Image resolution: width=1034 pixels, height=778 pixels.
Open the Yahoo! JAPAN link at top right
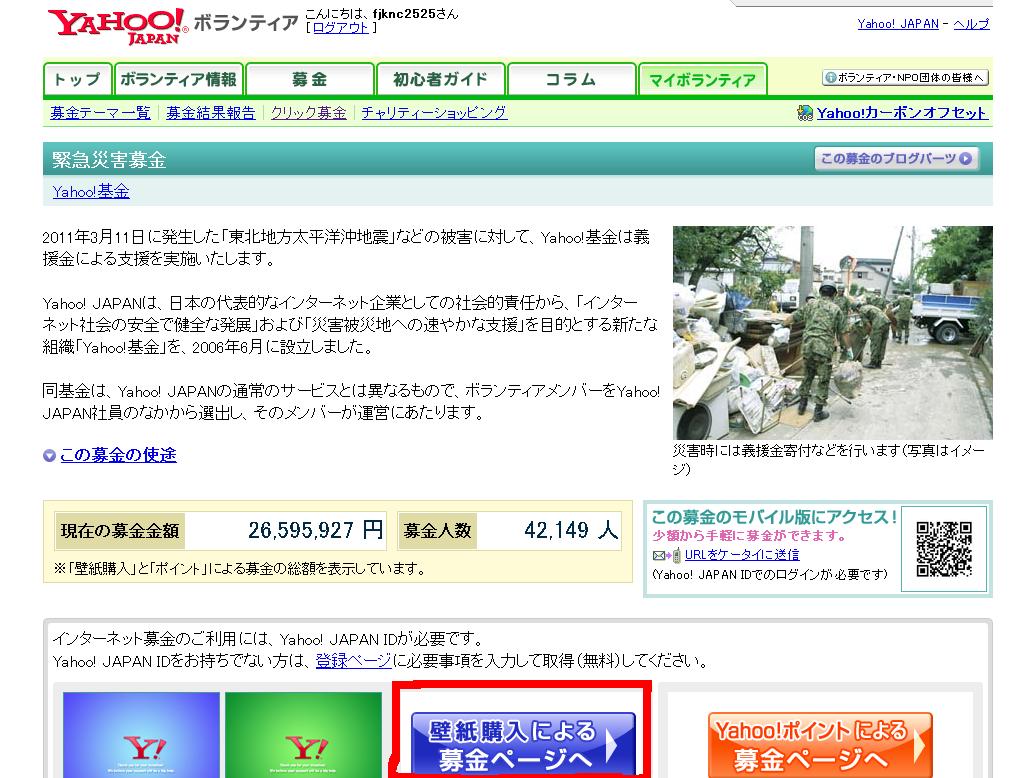pos(897,24)
